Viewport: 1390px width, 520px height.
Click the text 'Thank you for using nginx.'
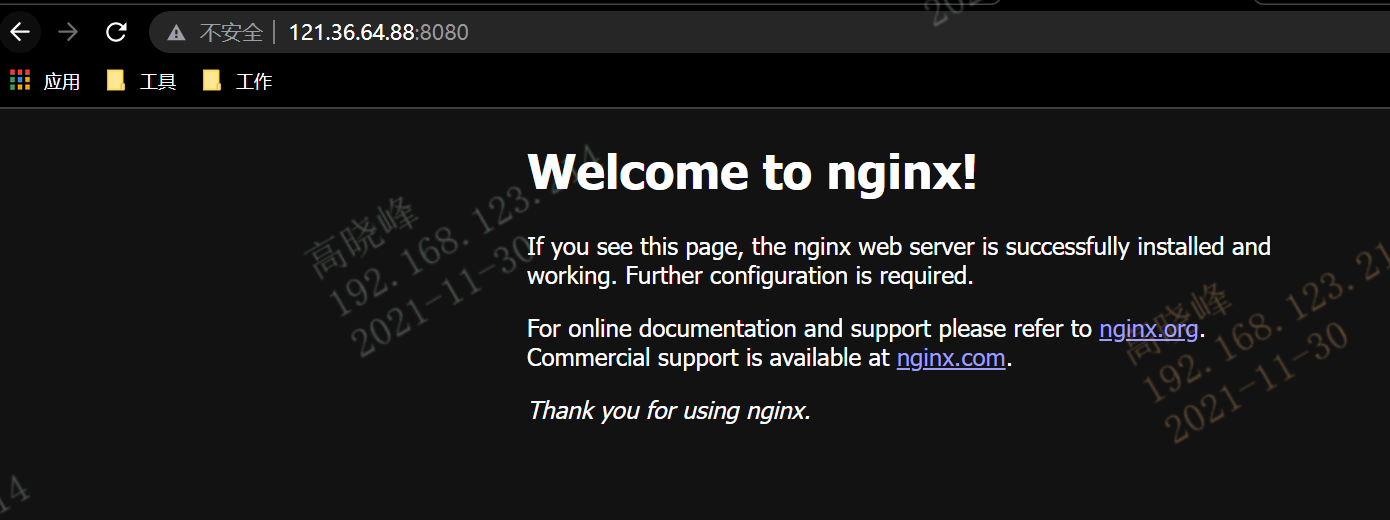669,410
